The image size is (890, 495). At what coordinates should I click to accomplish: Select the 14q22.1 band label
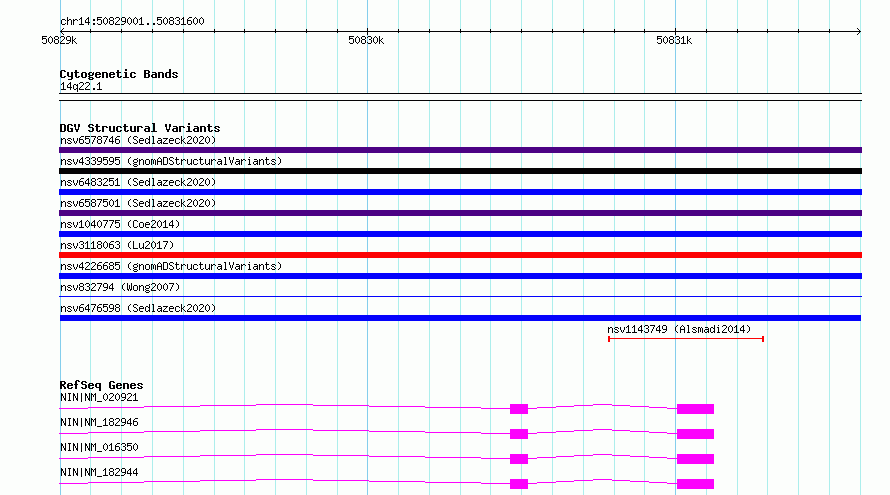(x=81, y=86)
